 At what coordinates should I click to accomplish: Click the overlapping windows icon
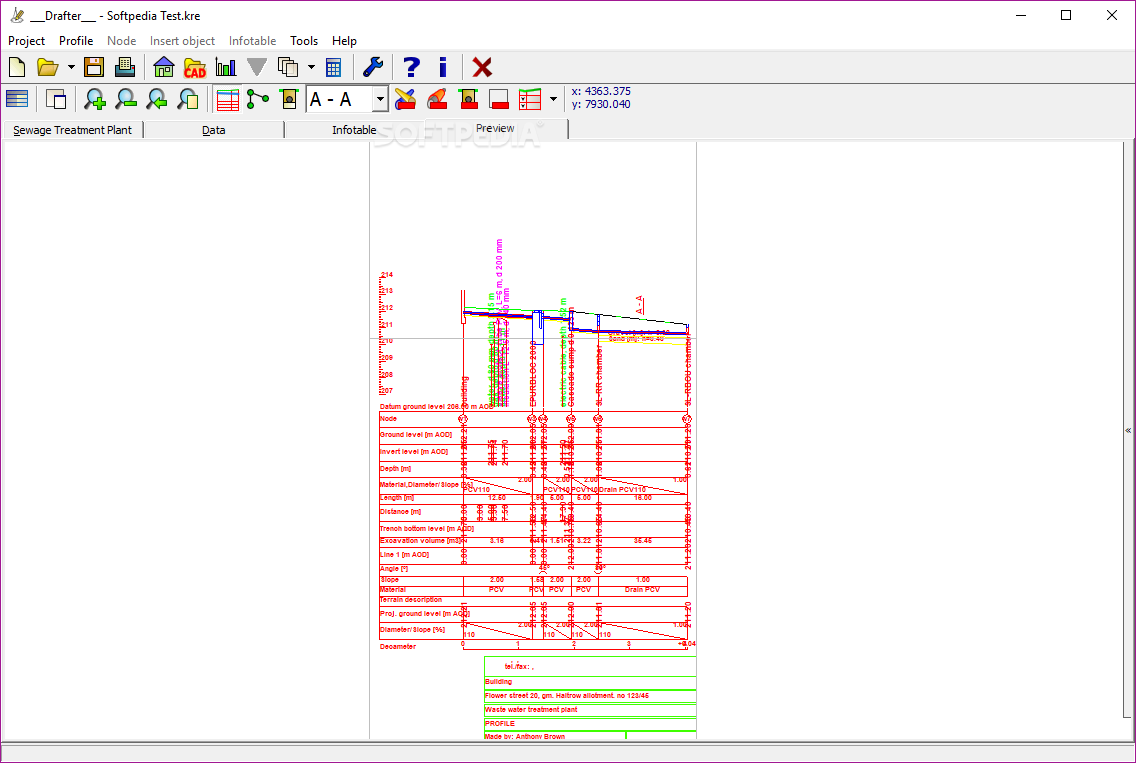point(56,99)
